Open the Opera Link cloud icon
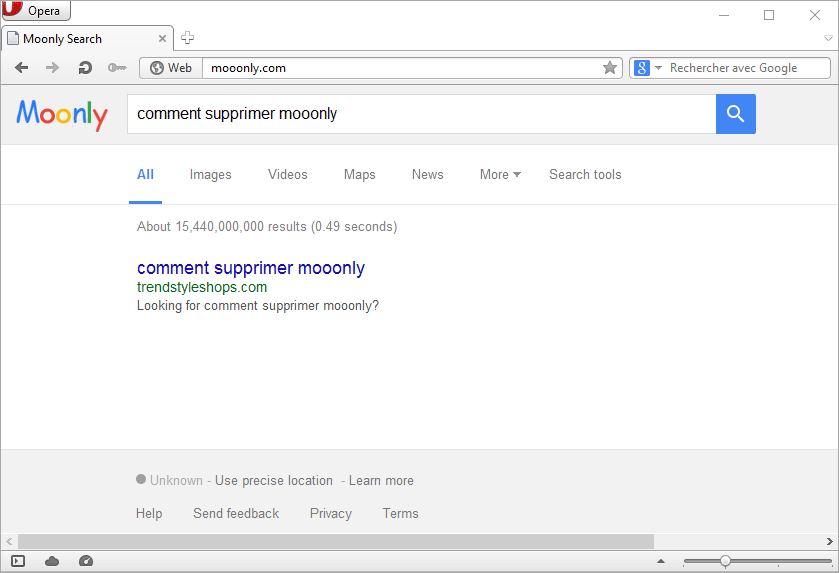The image size is (839, 573). click(x=52, y=561)
